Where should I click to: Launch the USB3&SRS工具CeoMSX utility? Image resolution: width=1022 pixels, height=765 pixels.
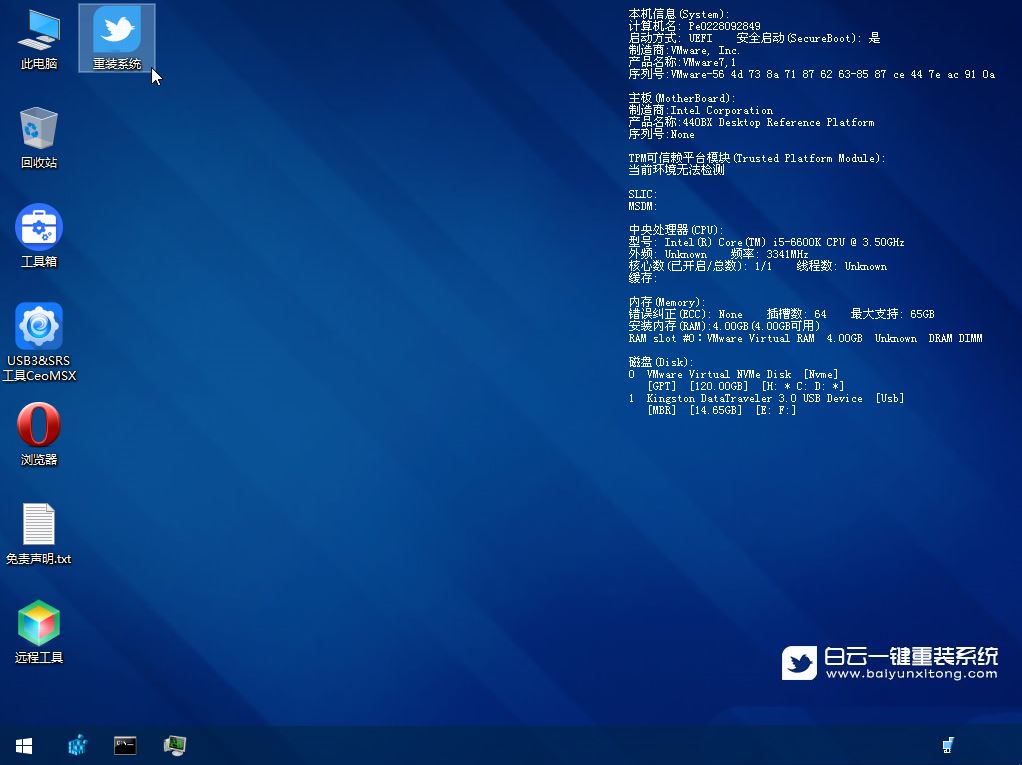tap(38, 330)
